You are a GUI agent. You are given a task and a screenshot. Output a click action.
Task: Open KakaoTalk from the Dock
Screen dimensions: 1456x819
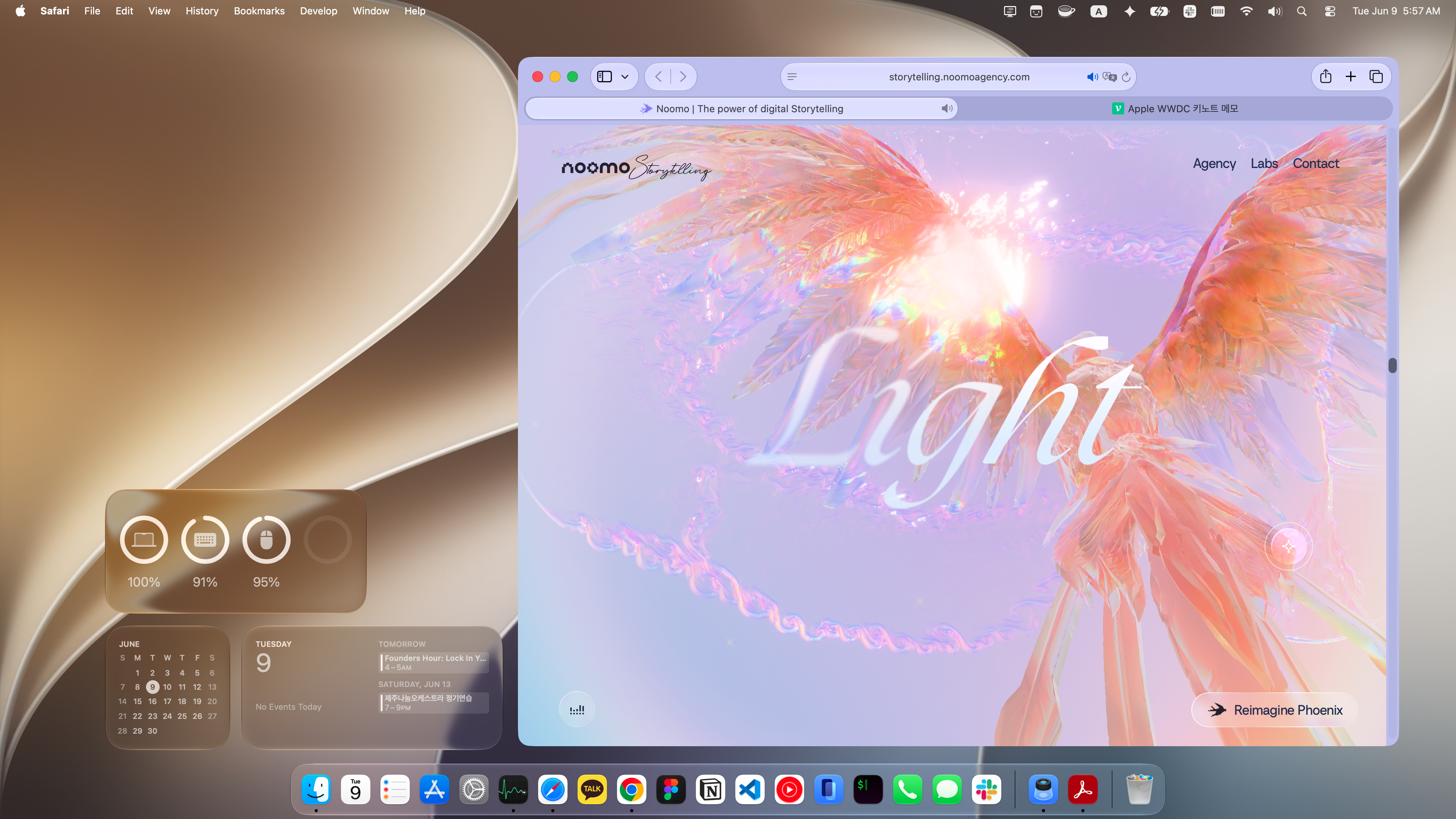coord(592,789)
